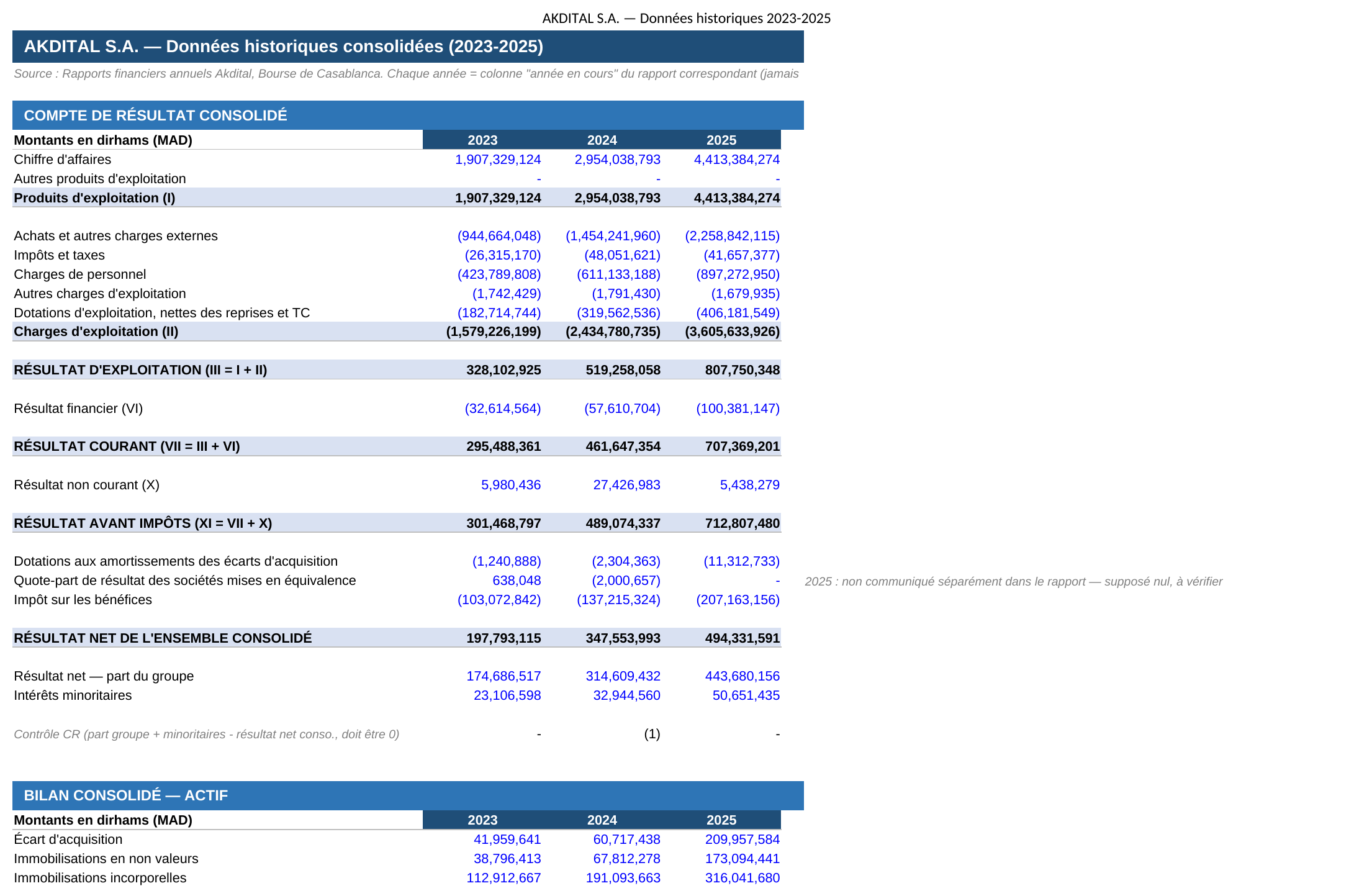This screenshot has height=896, width=1372.
Task: Select the 2024 non-current result 27,426,983
Action: pos(627,485)
